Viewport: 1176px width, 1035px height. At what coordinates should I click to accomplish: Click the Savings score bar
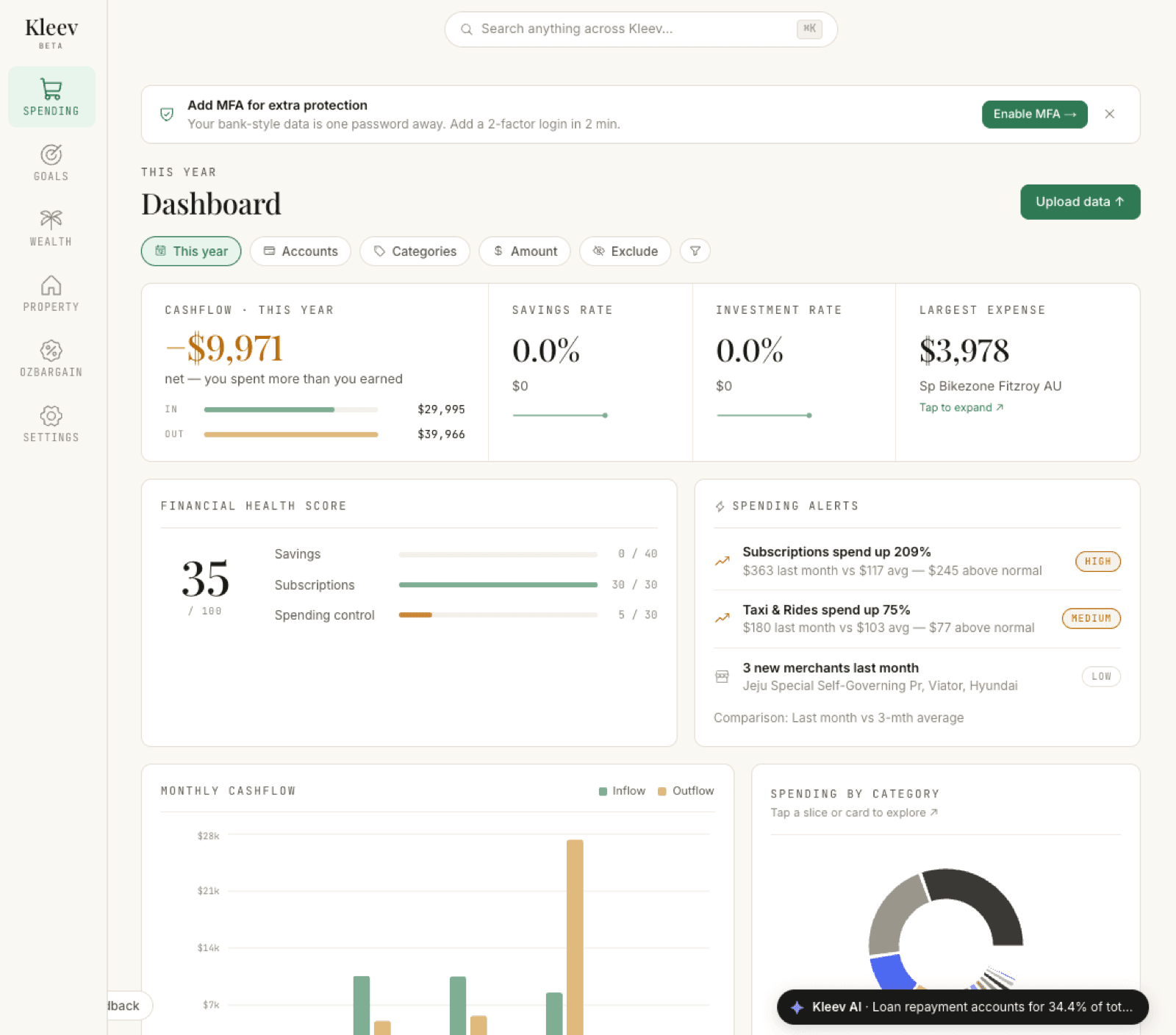tap(498, 554)
